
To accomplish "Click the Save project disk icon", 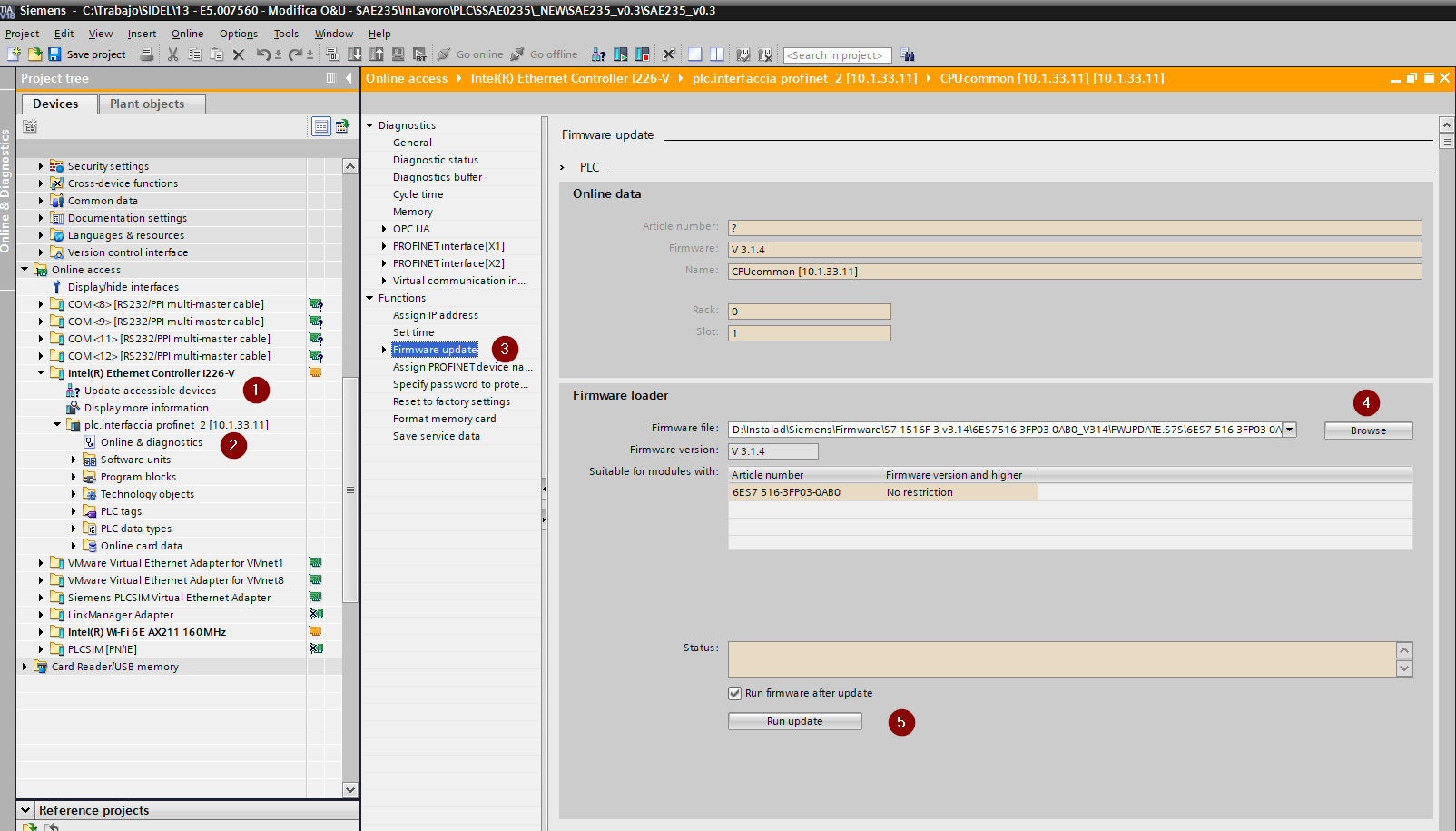I will 54,54.
